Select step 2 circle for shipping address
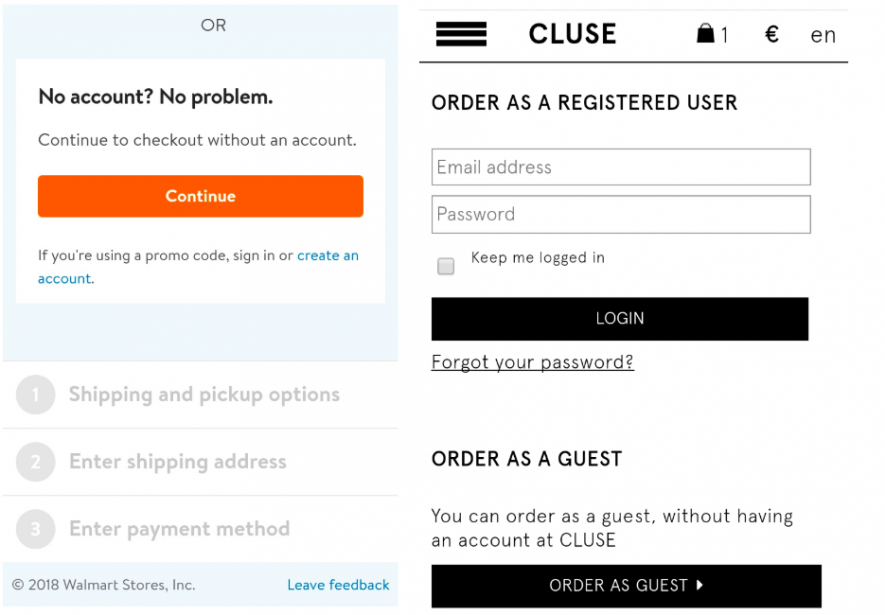 point(36,462)
